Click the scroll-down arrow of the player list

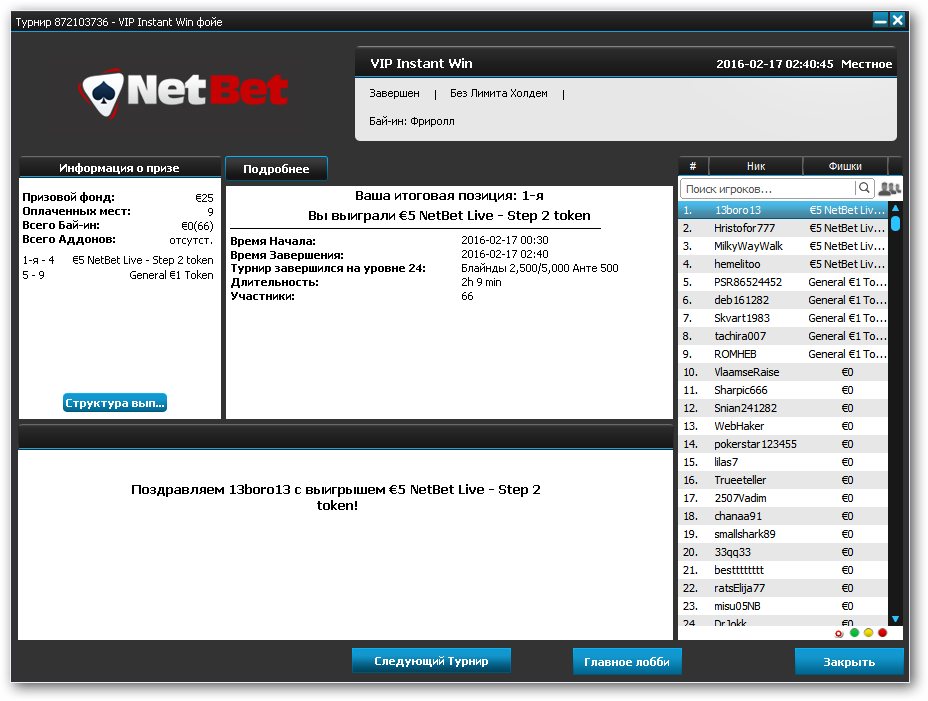click(x=895, y=619)
